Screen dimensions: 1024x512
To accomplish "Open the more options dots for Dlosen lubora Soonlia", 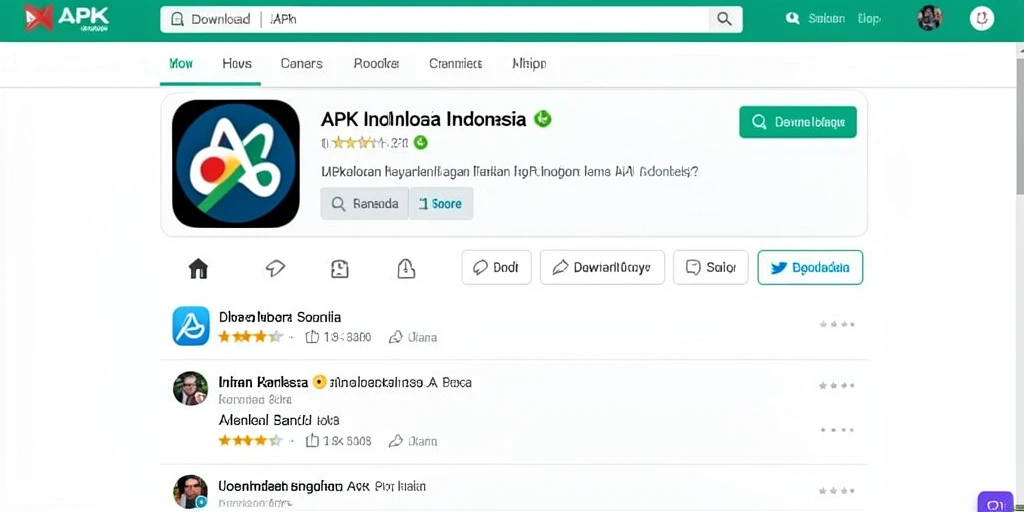I will [837, 324].
